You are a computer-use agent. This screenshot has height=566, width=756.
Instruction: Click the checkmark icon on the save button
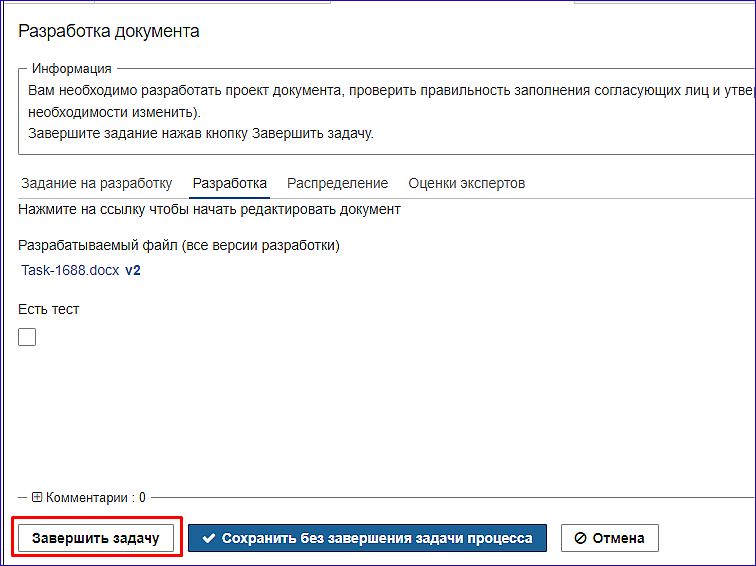(x=209, y=538)
